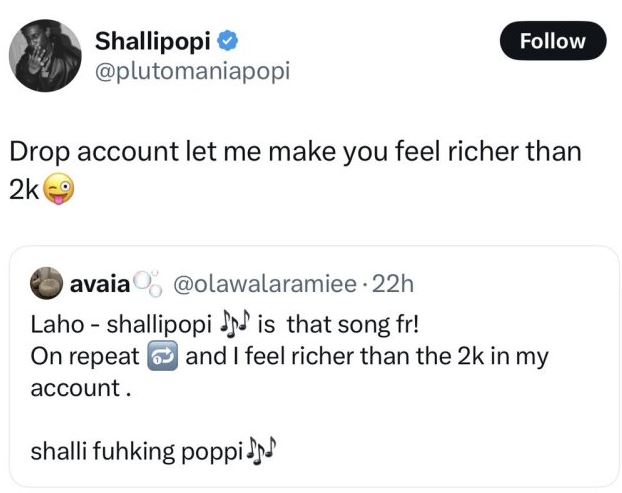Screen dimensions: 622x493
Task: Click the avaia display name
Action: (x=100, y=284)
